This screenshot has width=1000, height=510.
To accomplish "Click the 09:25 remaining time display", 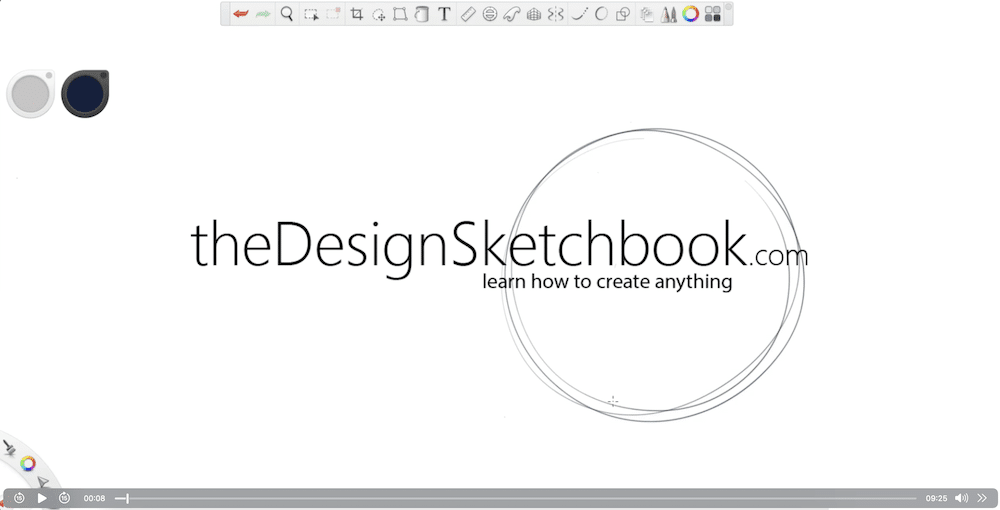I will [936, 499].
